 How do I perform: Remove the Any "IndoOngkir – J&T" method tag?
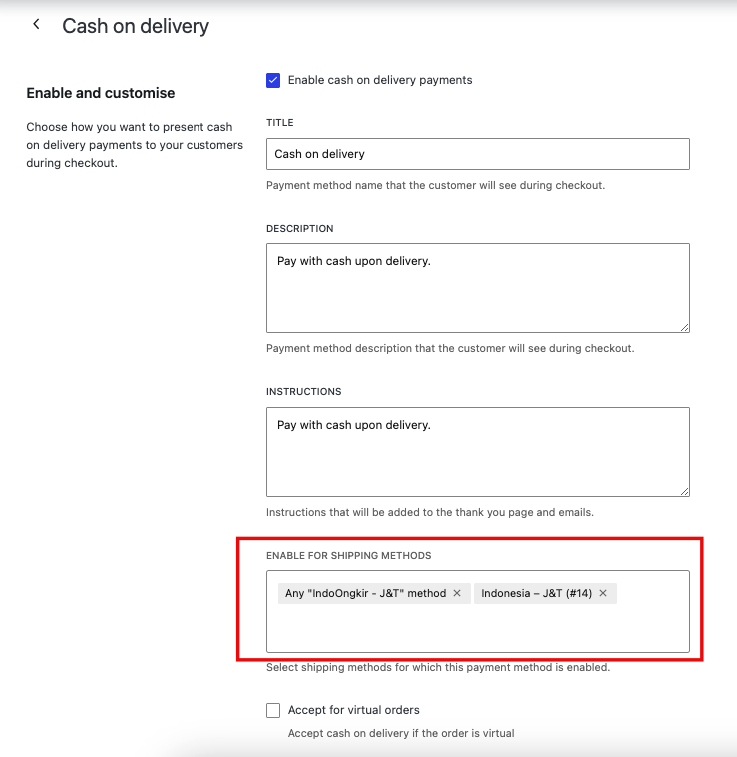tap(457, 593)
